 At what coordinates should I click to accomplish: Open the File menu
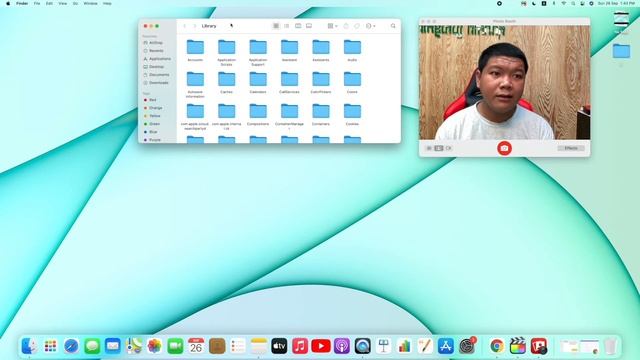[37, 3]
